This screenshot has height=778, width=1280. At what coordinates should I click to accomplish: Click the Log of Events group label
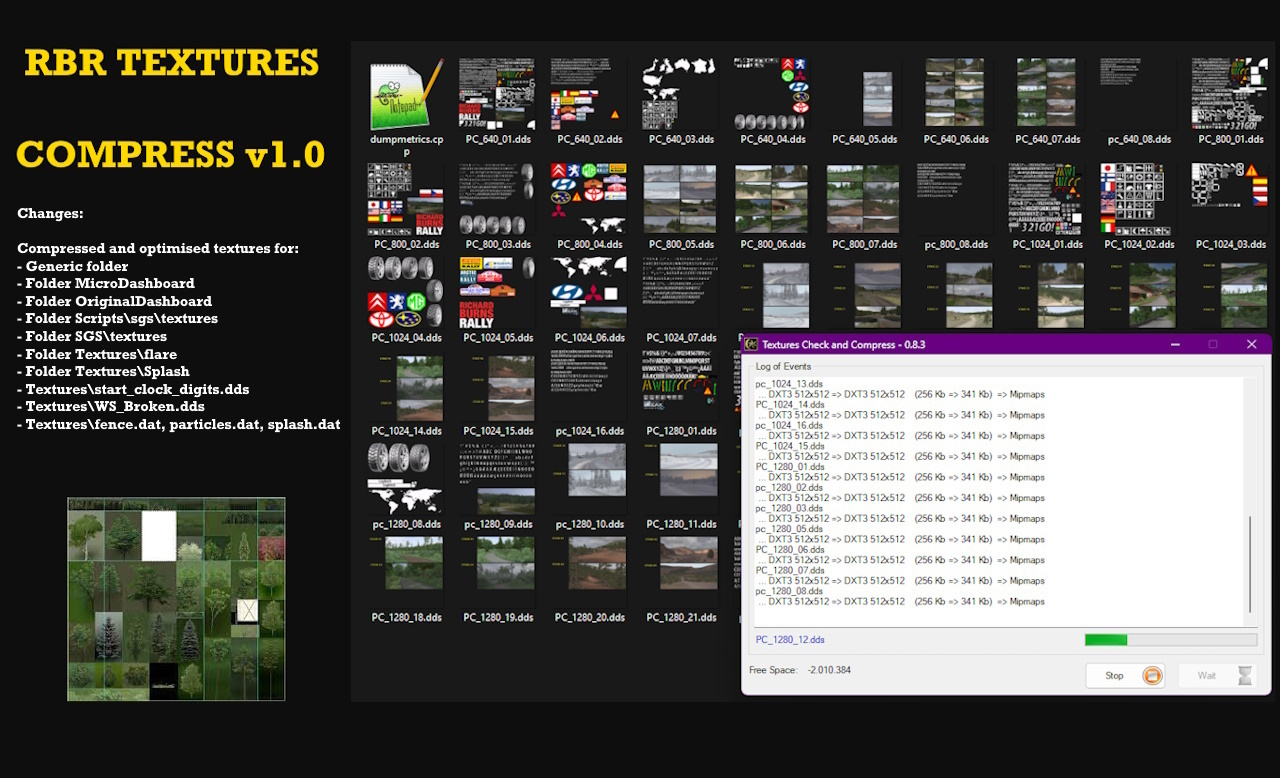point(783,367)
